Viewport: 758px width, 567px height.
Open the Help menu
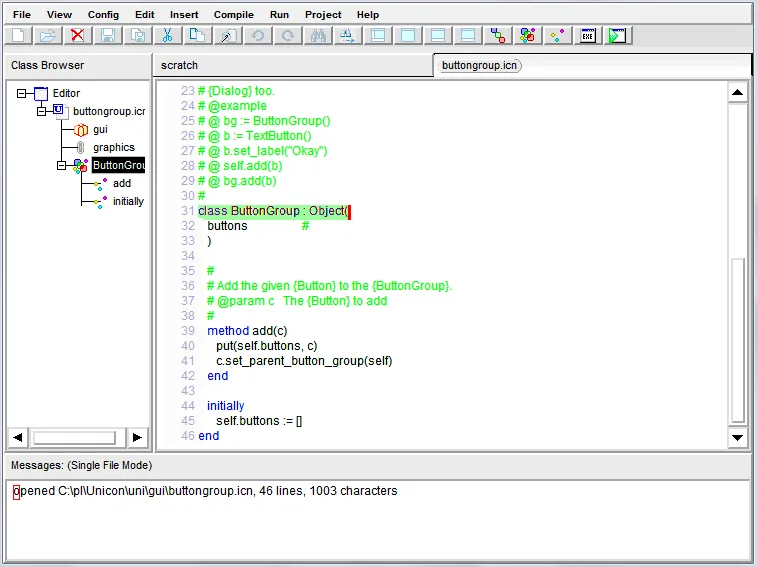click(x=367, y=15)
